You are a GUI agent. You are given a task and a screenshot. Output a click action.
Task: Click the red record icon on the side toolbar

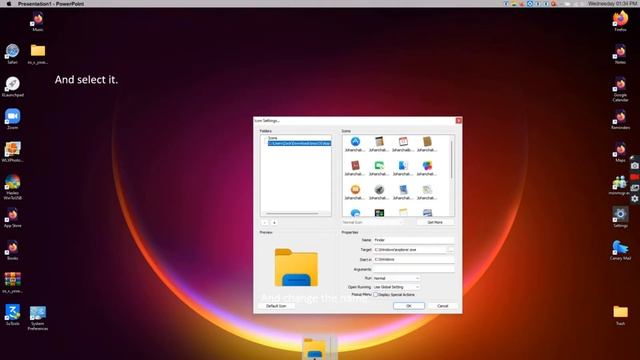click(635, 177)
